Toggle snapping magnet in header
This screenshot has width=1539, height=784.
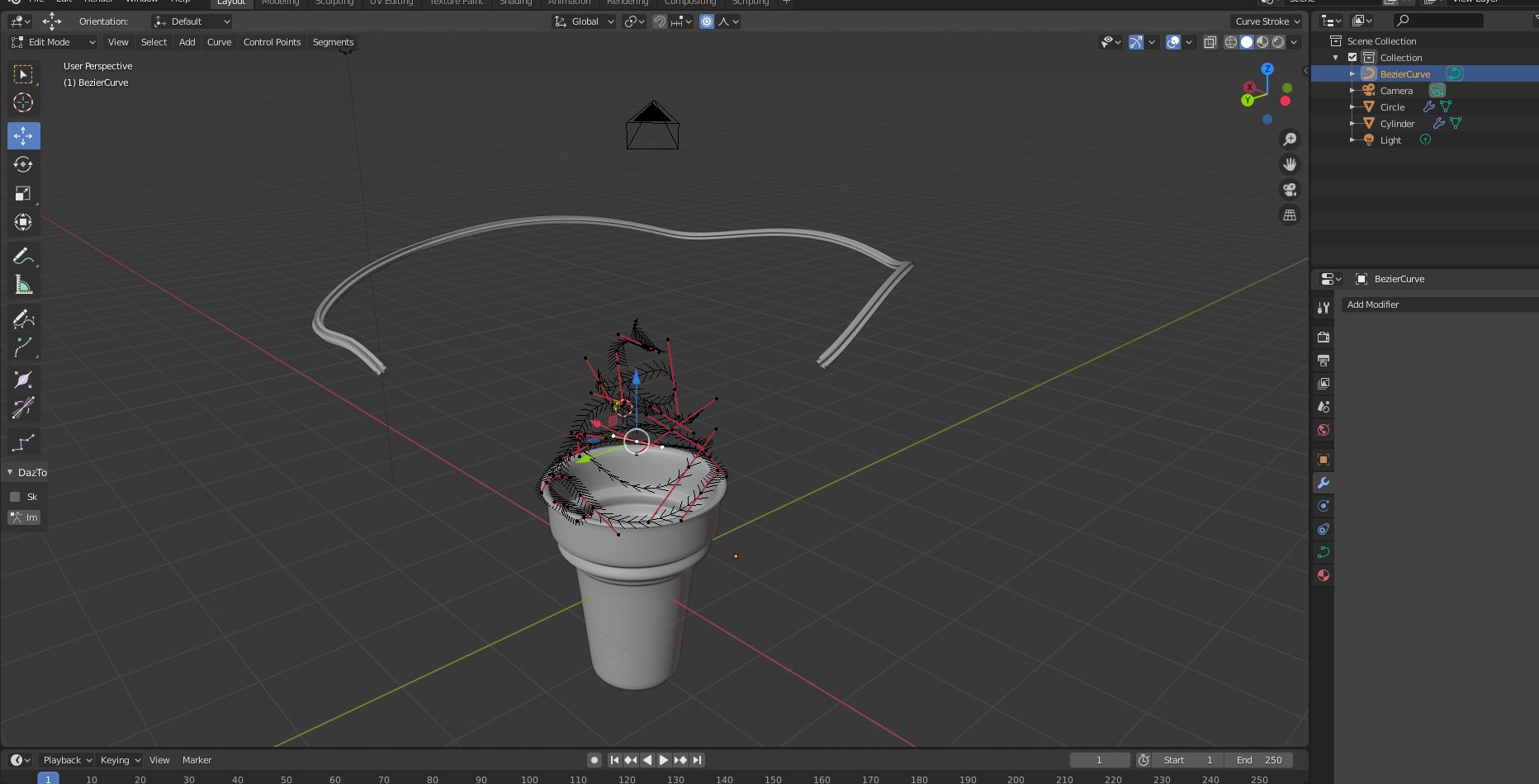[x=659, y=21]
